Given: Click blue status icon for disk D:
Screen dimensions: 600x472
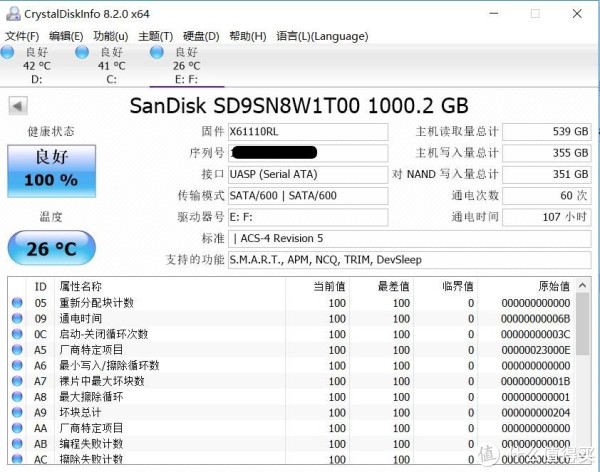Looking at the screenshot, I should coord(7,52).
